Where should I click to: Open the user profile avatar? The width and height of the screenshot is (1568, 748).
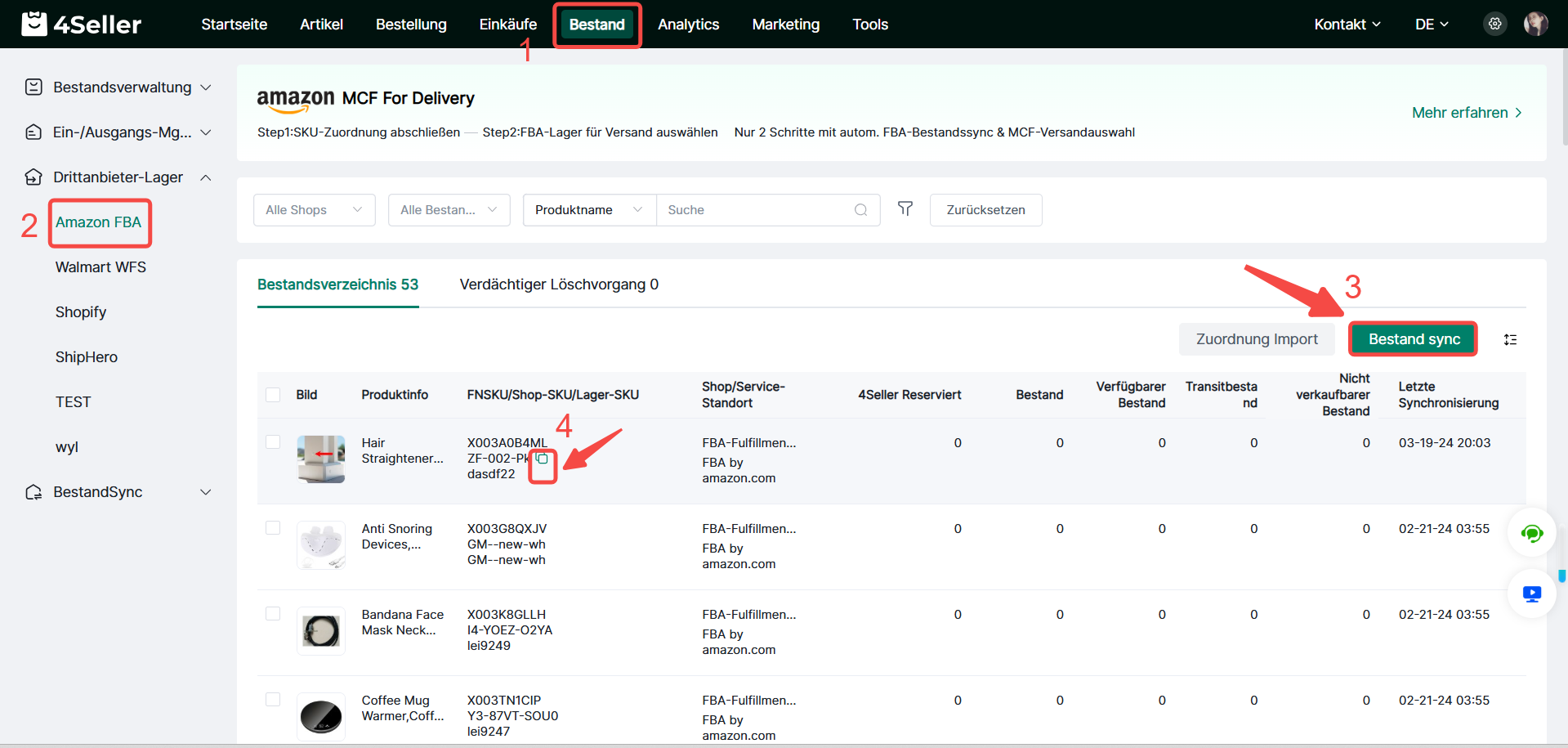coord(1535,24)
